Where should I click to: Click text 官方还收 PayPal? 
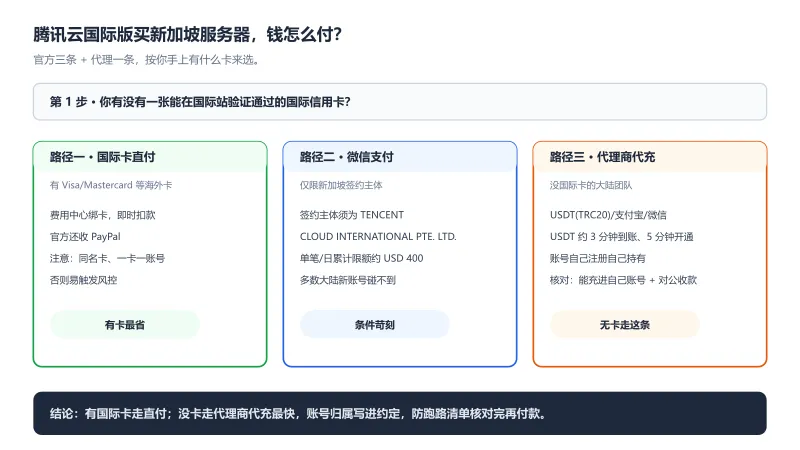coord(85,237)
